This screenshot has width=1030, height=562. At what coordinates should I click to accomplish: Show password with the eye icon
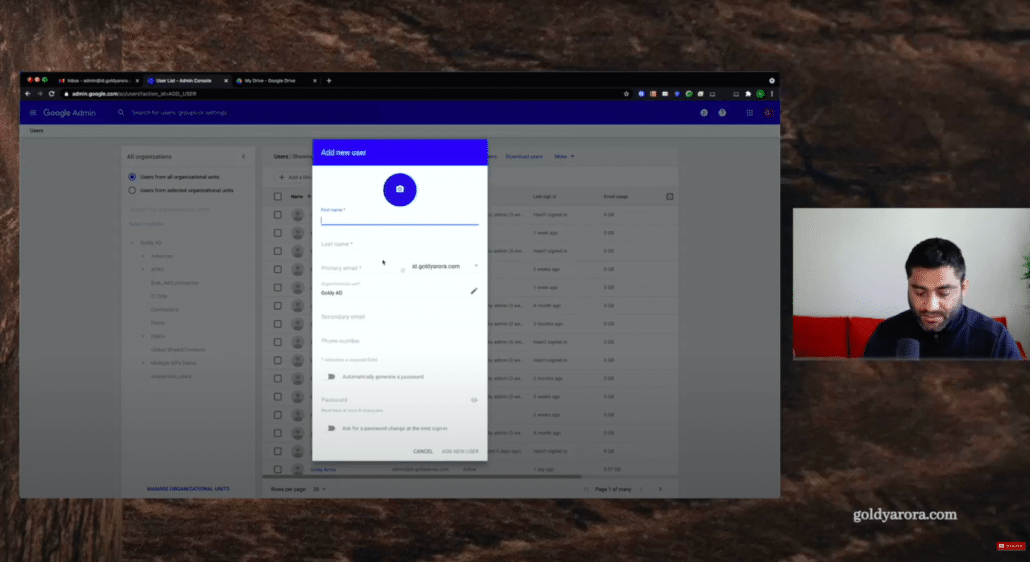tap(474, 400)
